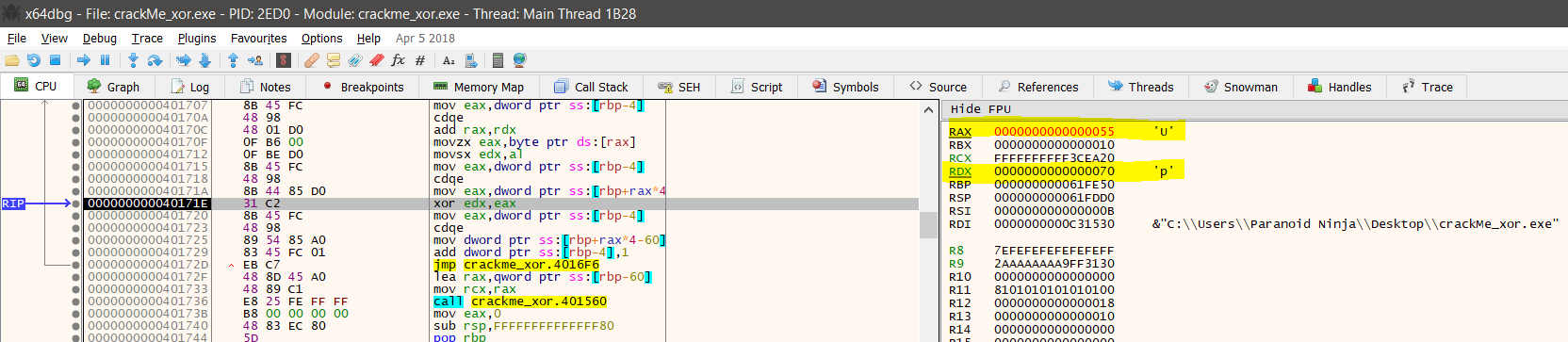This screenshot has width=1568, height=342.
Task: Switch to the Notes tab
Action: pyautogui.click(x=266, y=87)
